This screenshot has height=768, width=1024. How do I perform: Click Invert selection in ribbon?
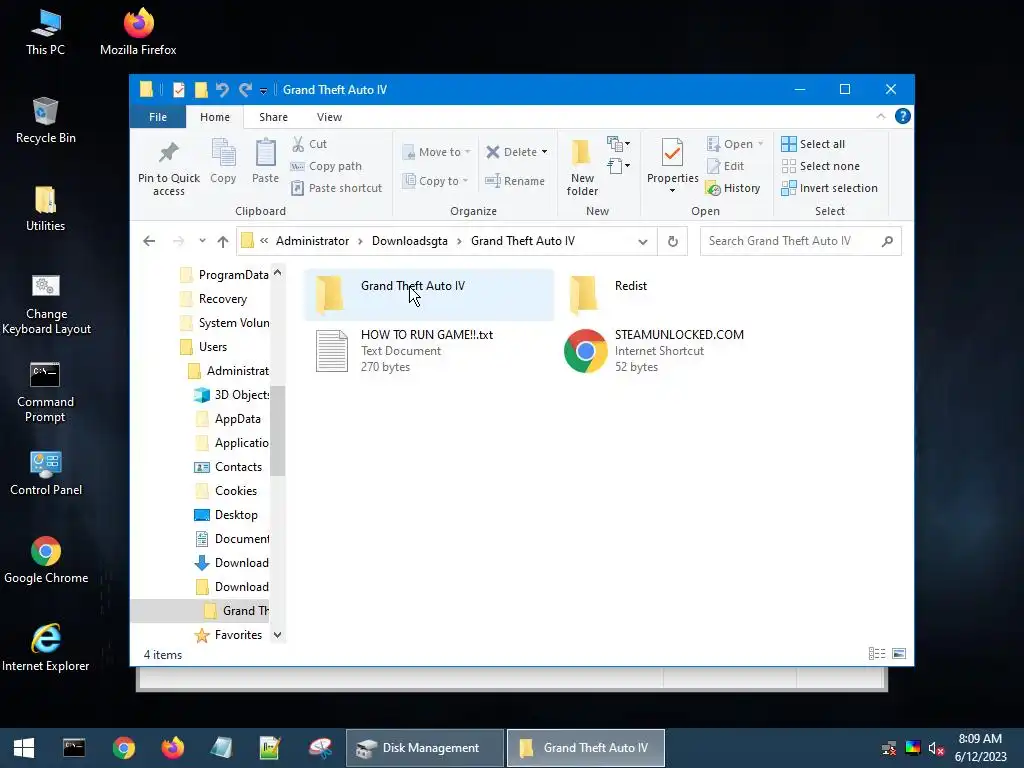click(829, 188)
